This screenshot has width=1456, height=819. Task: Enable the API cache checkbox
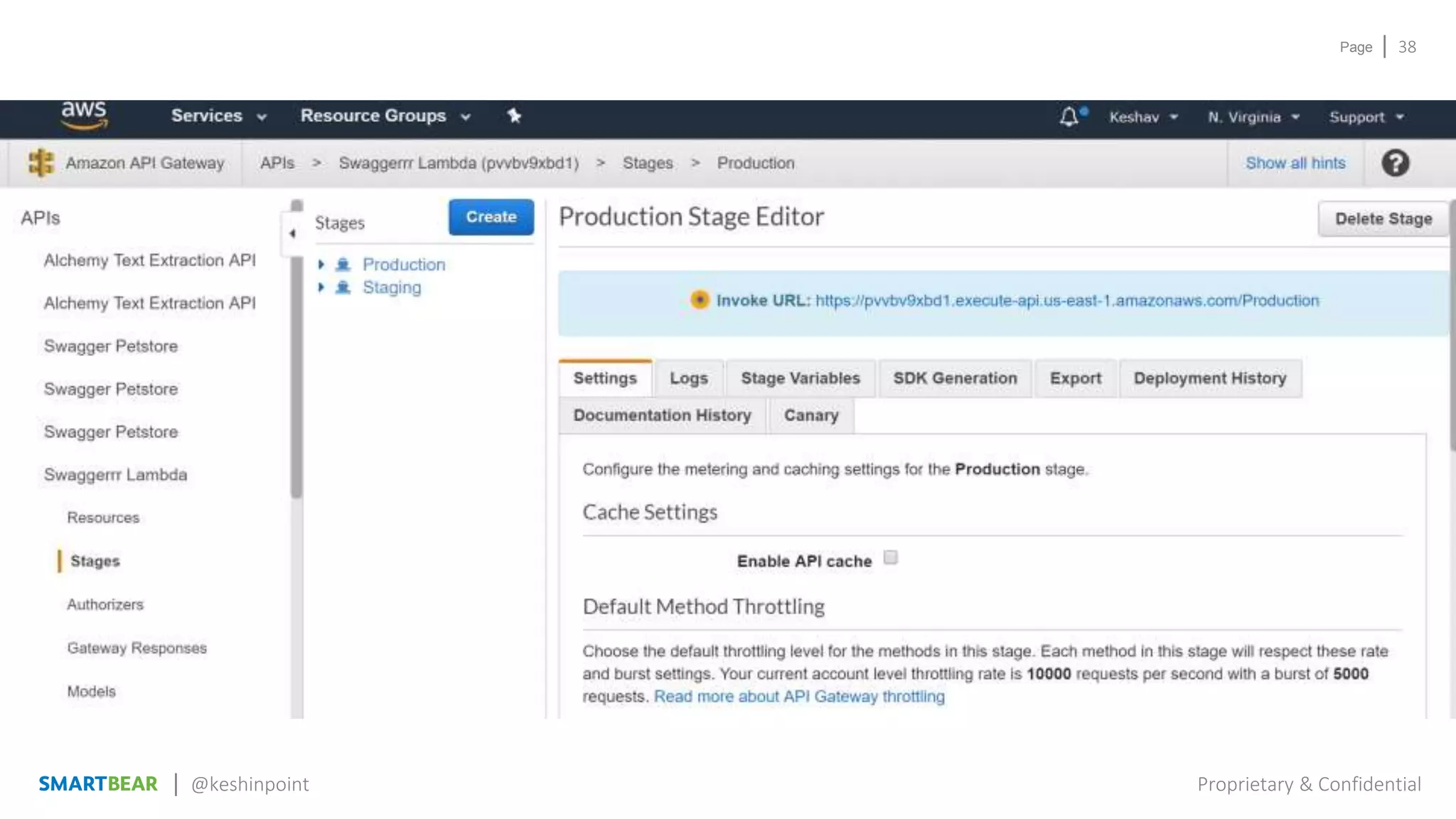tap(890, 557)
